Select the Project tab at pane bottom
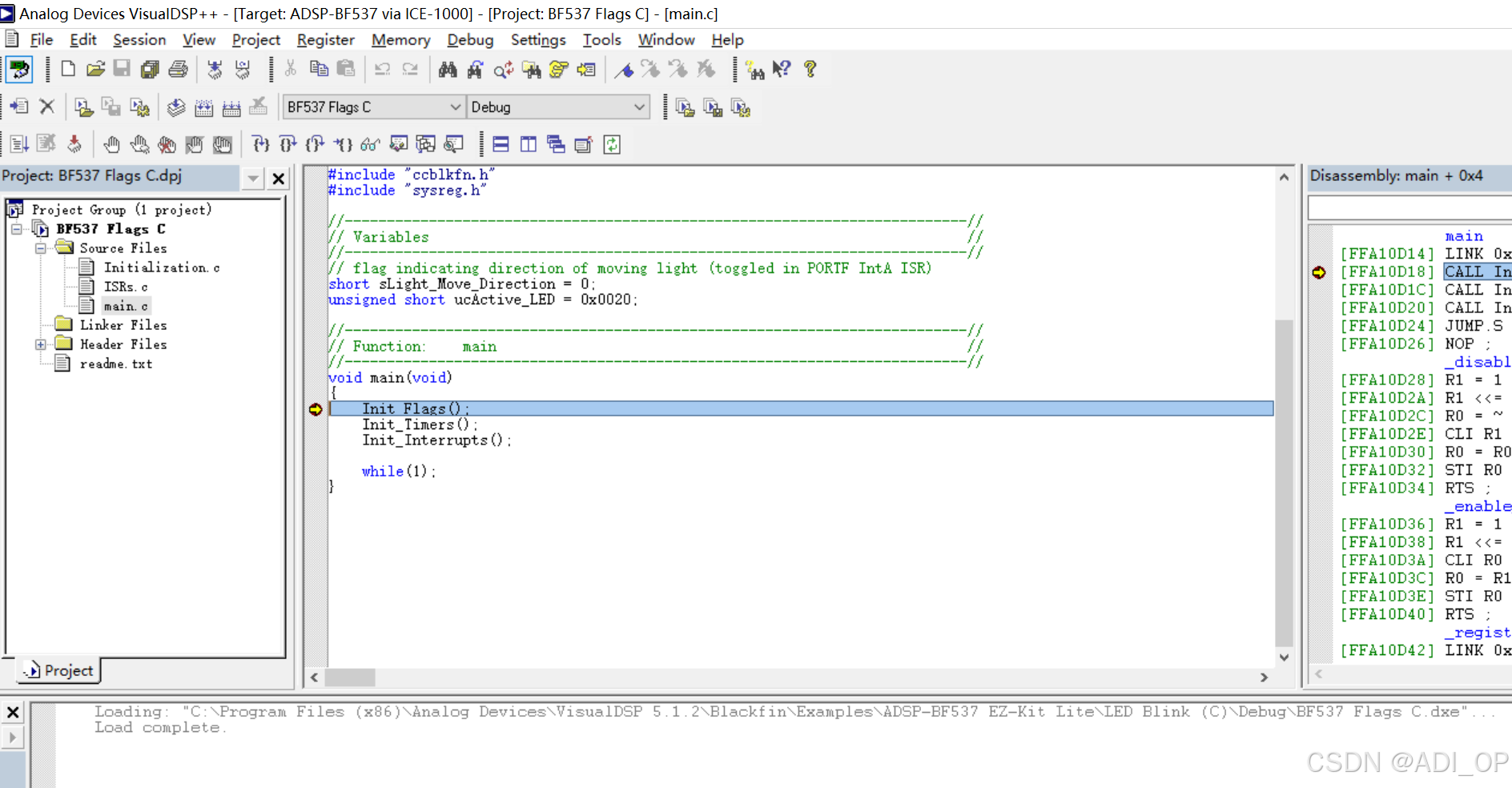This screenshot has width=1512, height=788. 59,671
